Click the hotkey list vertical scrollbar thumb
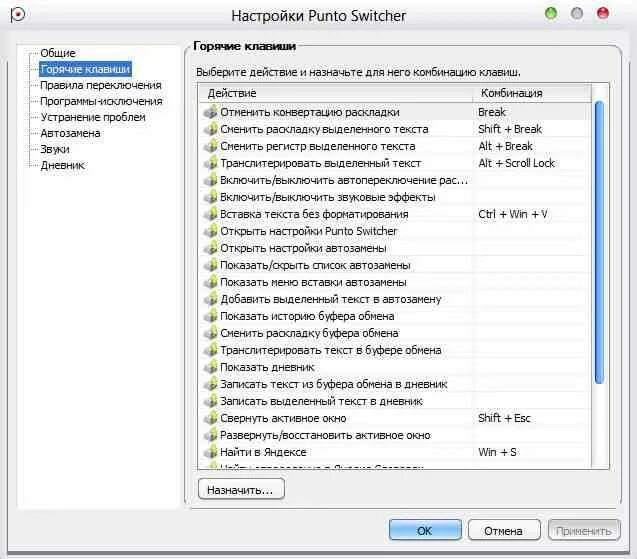 coord(599,243)
